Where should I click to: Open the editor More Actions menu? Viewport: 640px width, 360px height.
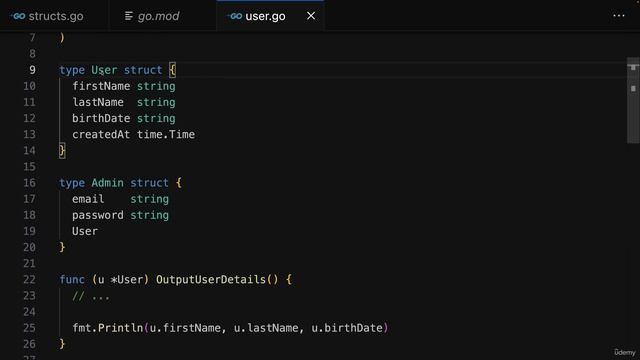pyautogui.click(x=619, y=16)
